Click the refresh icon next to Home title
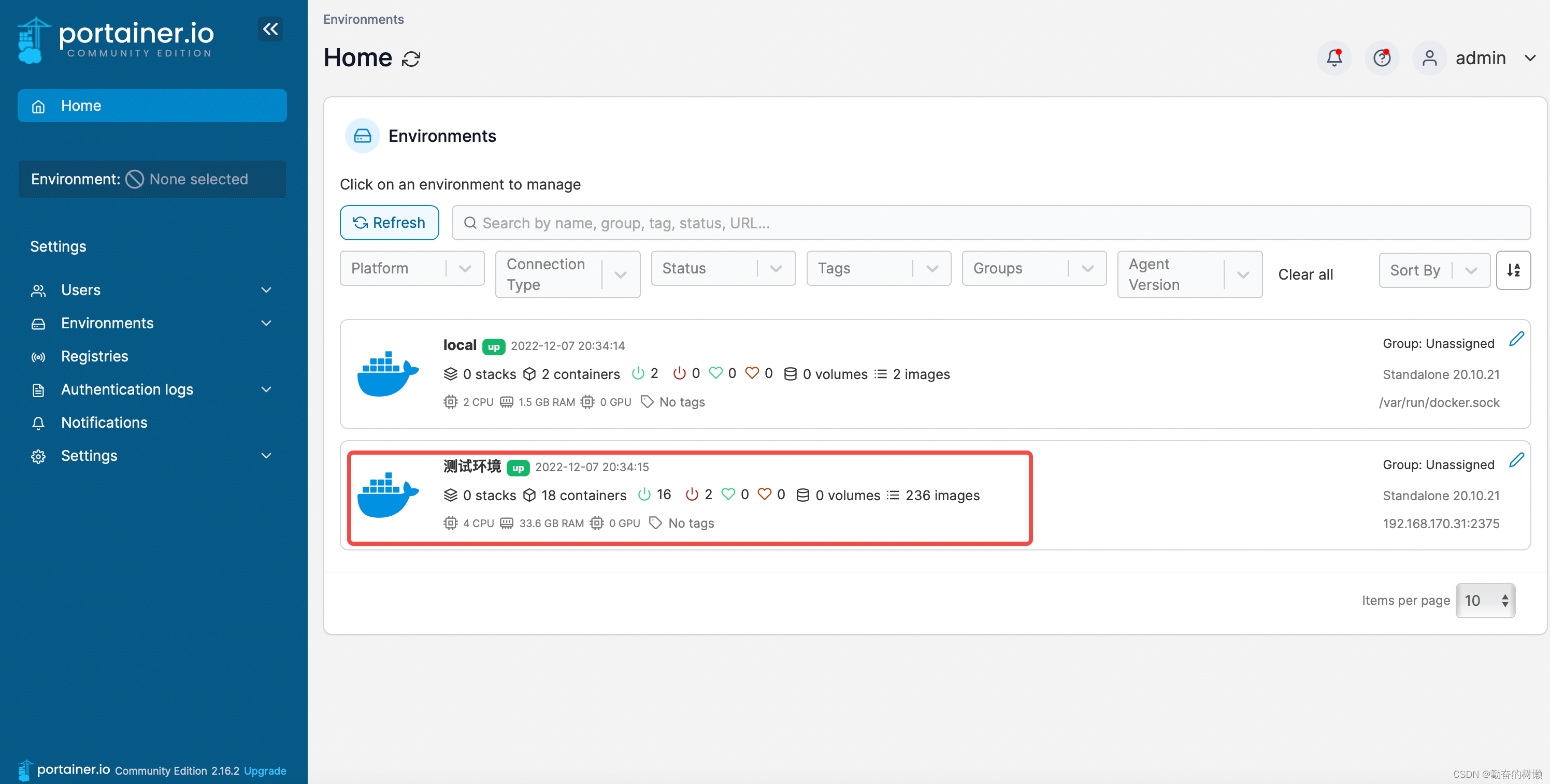The height and width of the screenshot is (784, 1550). [411, 59]
